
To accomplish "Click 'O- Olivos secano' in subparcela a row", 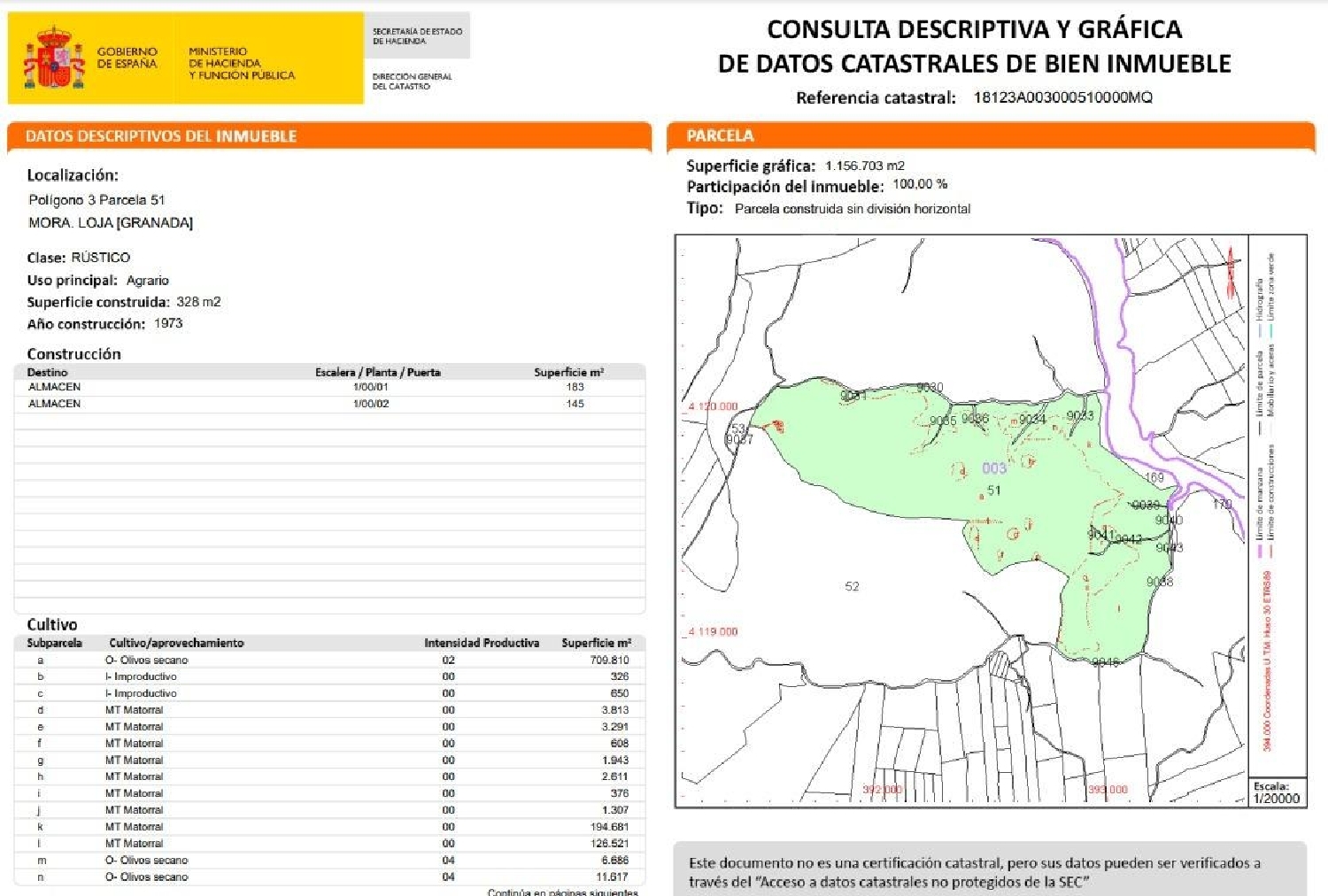I will tap(147, 660).
